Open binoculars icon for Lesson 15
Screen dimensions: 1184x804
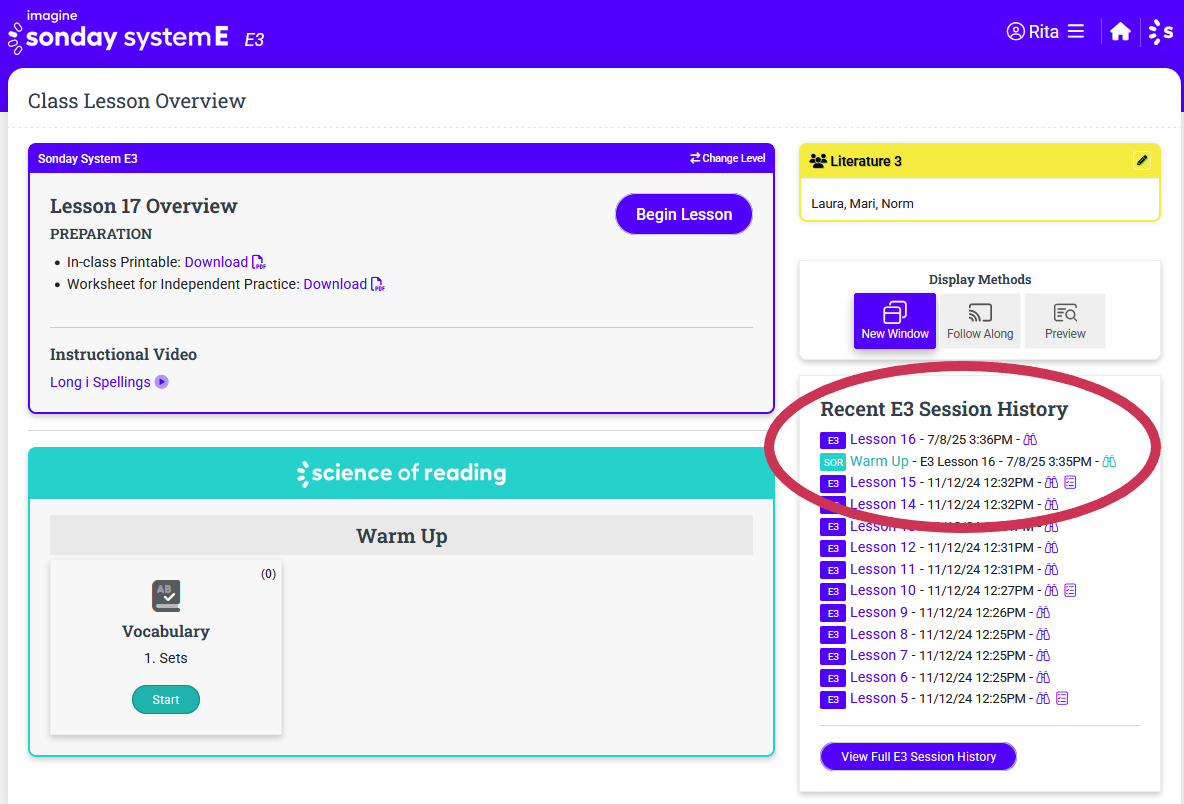click(1051, 482)
